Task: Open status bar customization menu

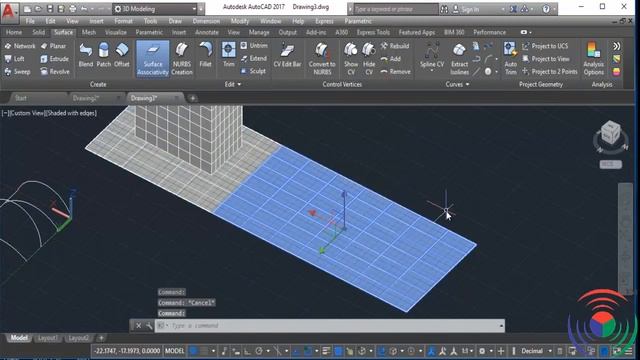Action: [x=629, y=351]
